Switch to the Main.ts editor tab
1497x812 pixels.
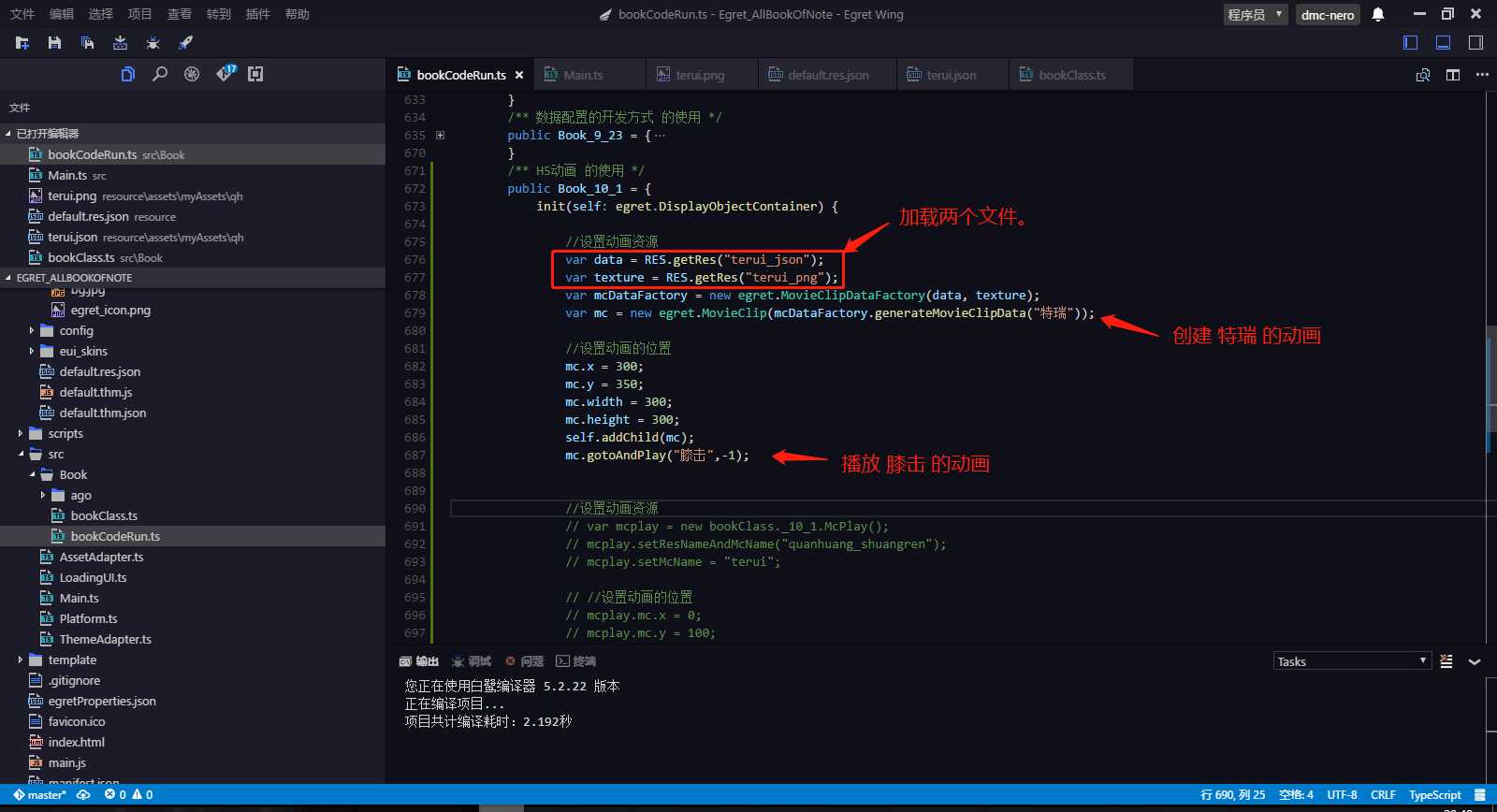pyautogui.click(x=589, y=75)
